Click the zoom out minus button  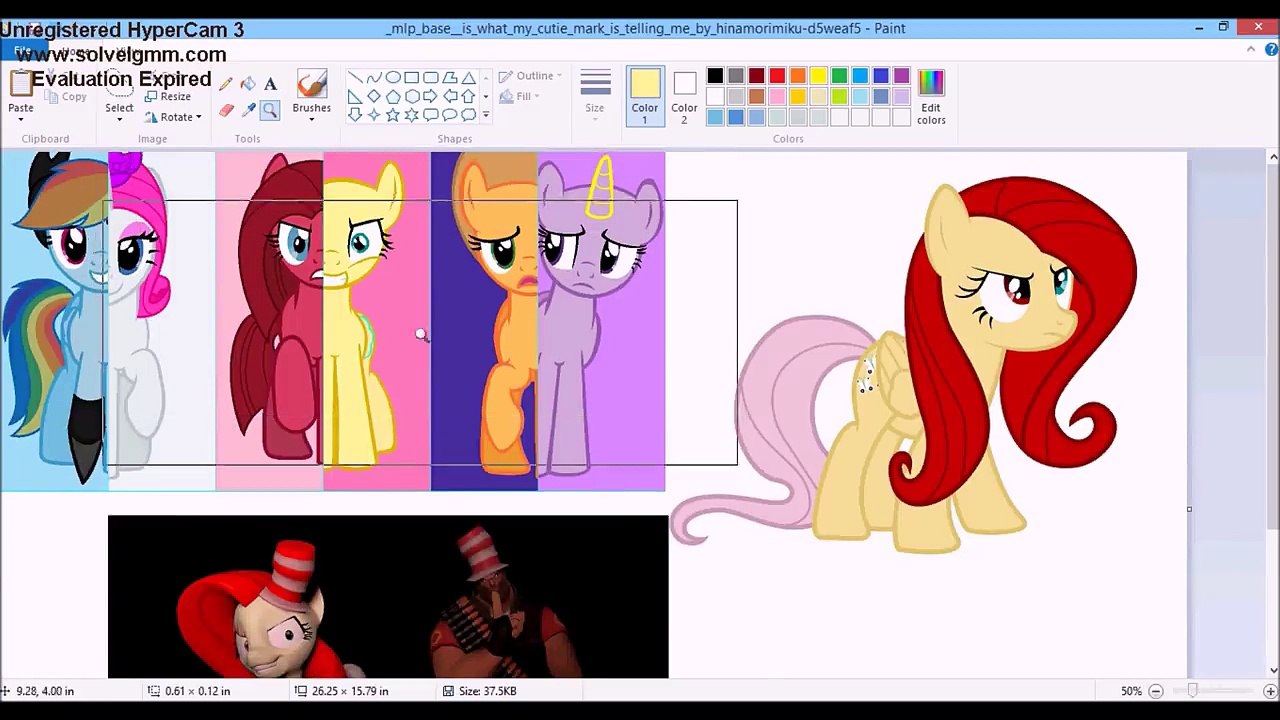point(1156,691)
